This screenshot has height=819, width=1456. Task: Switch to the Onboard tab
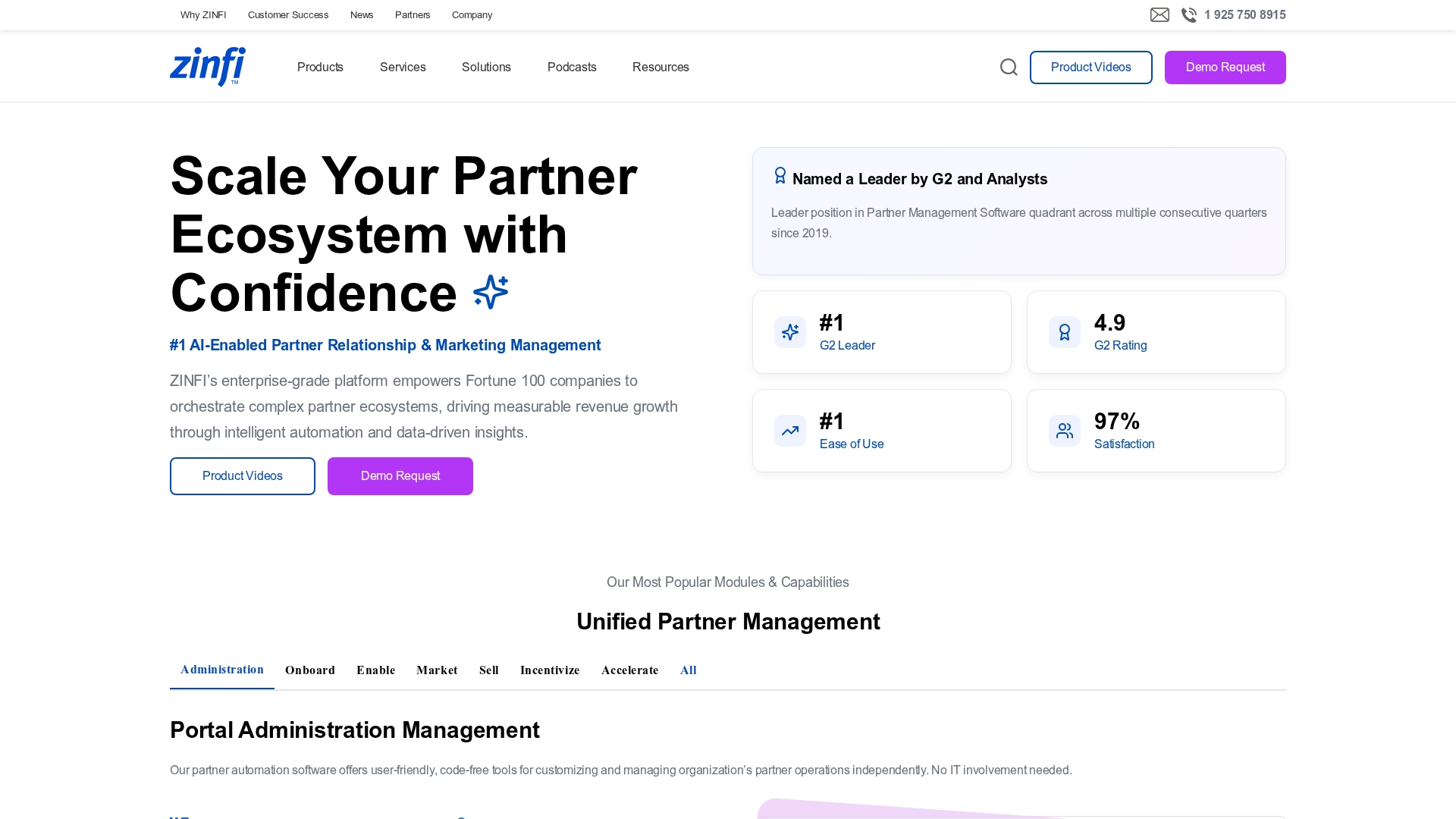tap(310, 670)
